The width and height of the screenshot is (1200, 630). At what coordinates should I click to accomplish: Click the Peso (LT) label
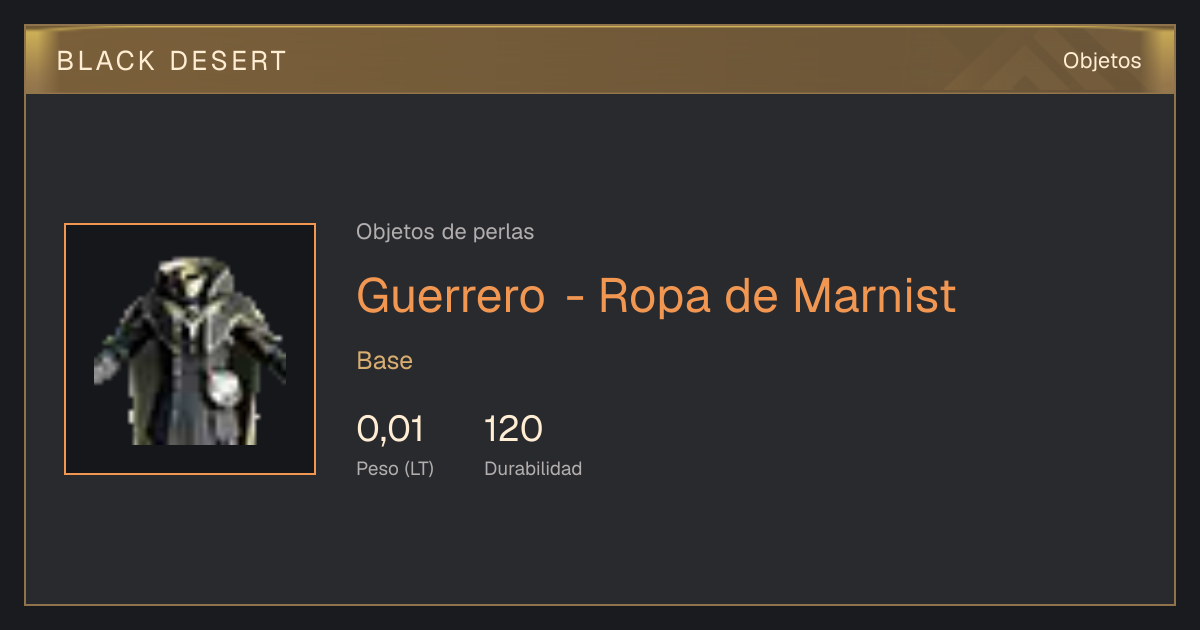395,468
